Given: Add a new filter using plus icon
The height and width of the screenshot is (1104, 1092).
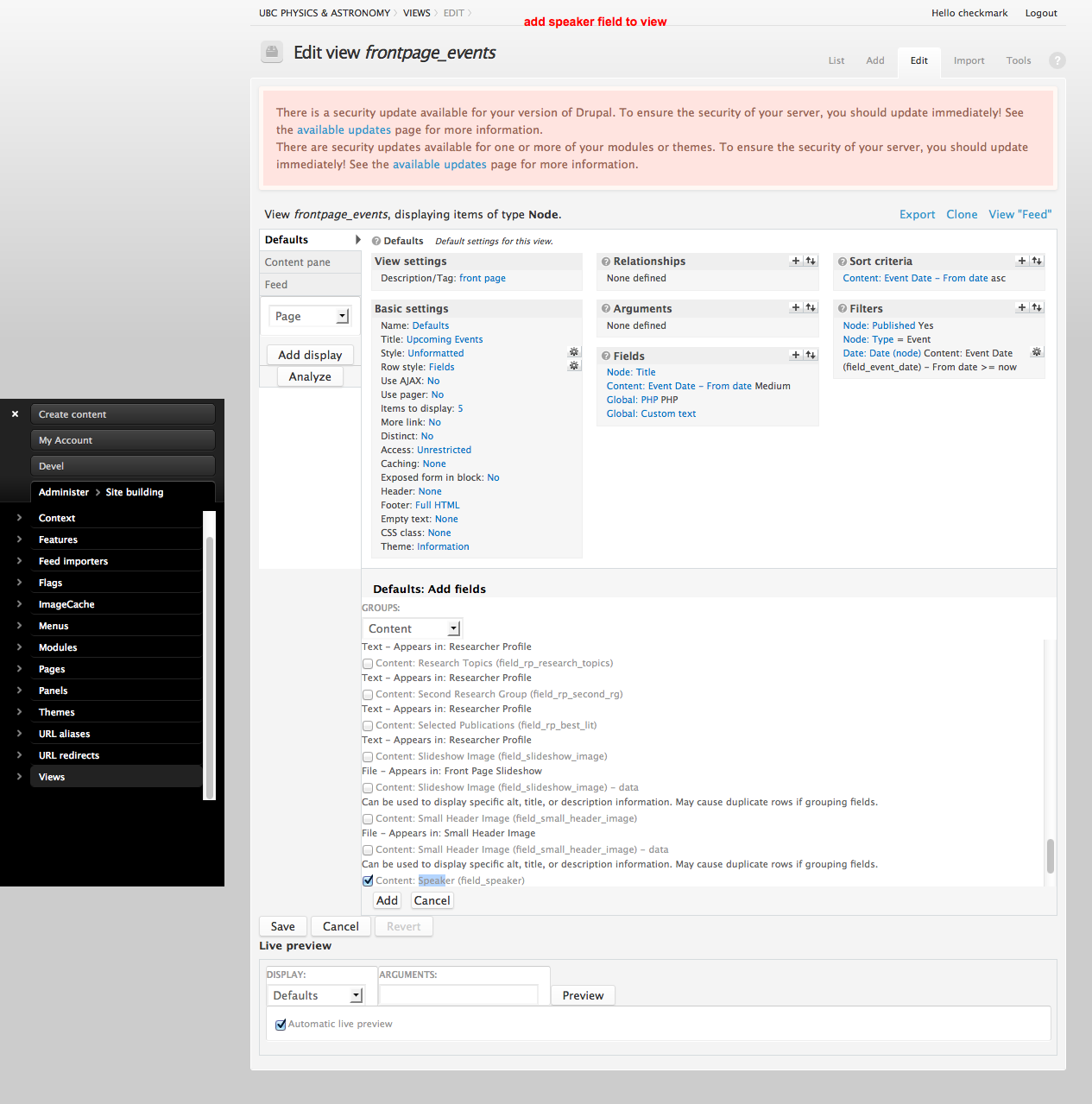Looking at the screenshot, I should (1022, 308).
